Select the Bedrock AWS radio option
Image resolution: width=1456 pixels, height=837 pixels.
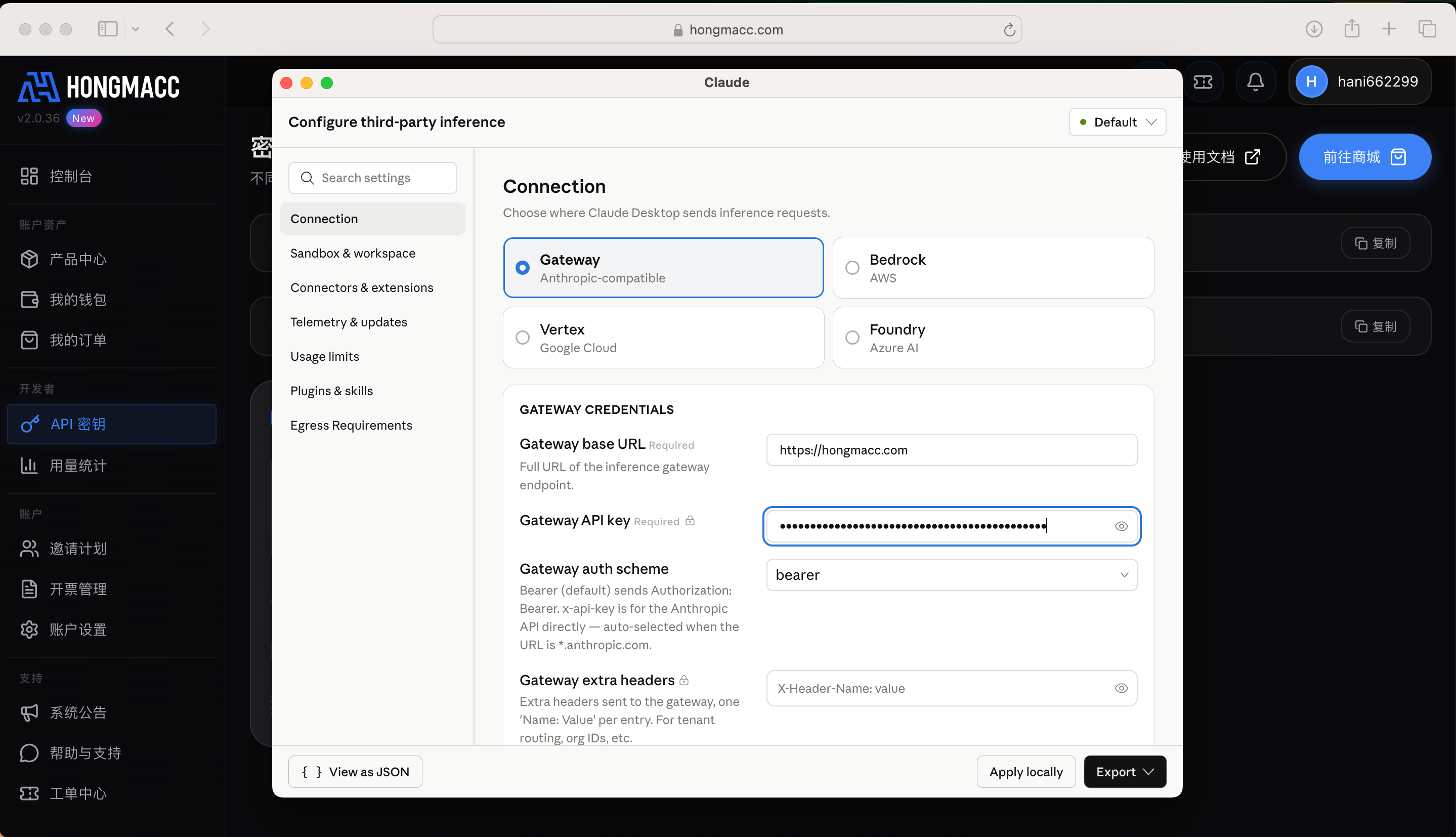[993, 268]
